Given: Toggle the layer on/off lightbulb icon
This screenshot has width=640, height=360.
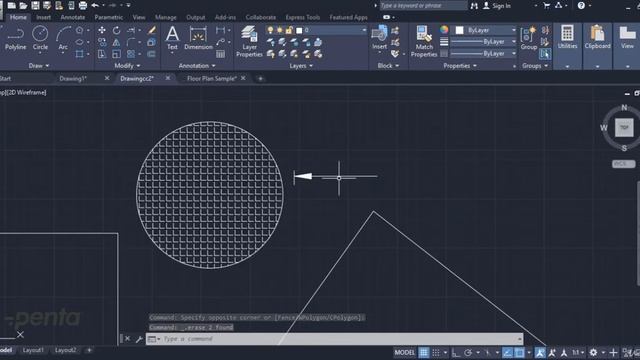Looking at the screenshot, I should pyautogui.click(x=270, y=30).
